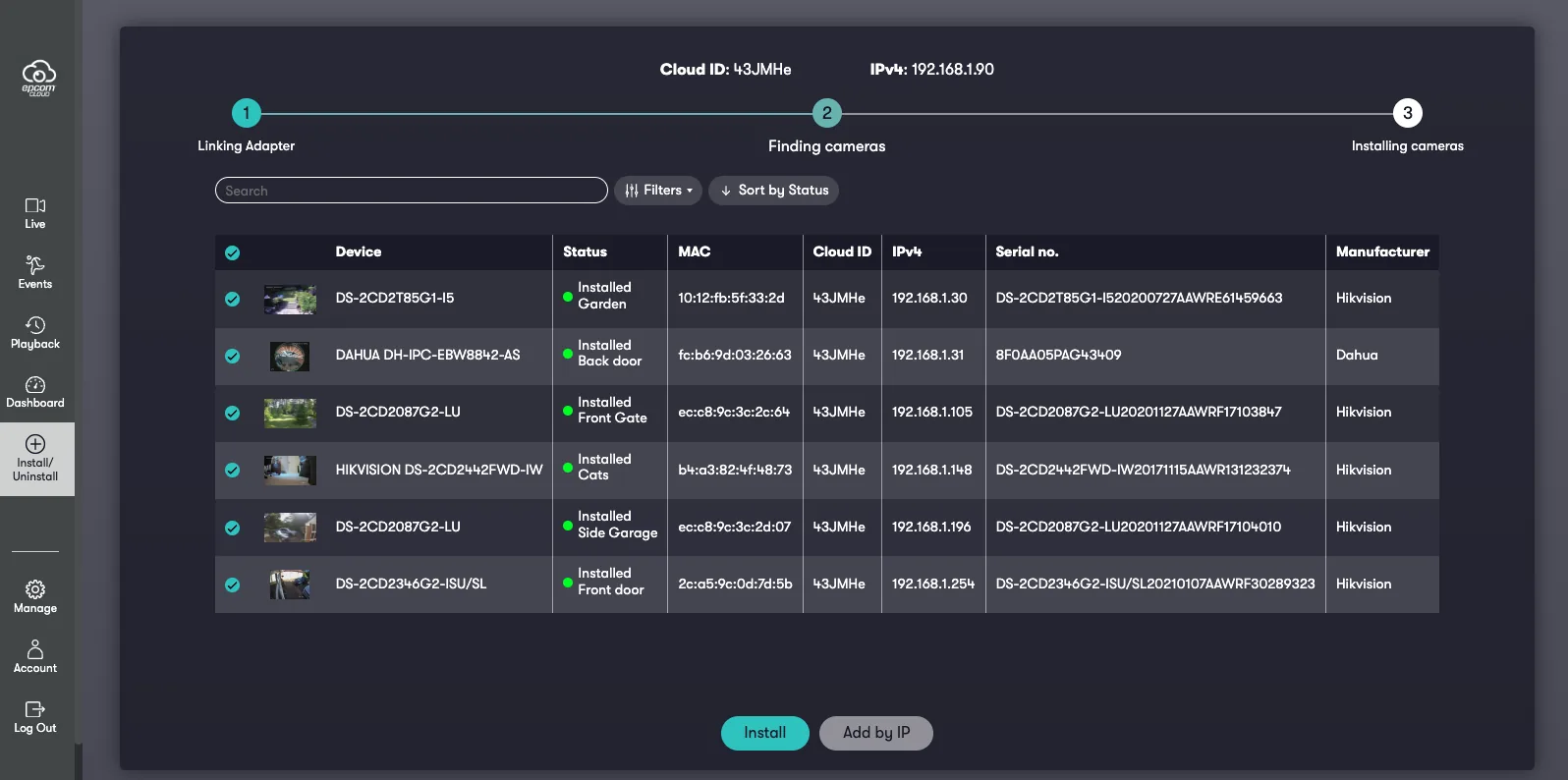The width and height of the screenshot is (1568, 780).
Task: Open Manage settings gear icon
Action: pyautogui.click(x=35, y=596)
